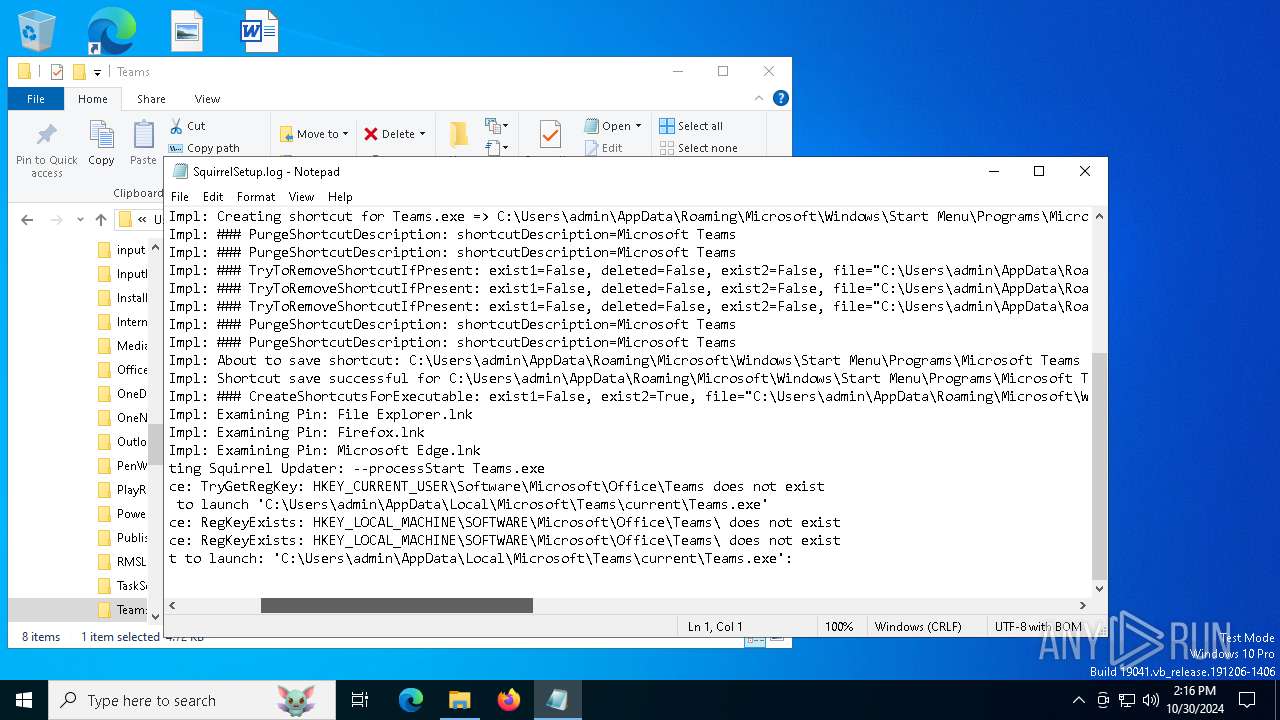Select the Office folder in navigation pane
Viewport: 1280px width, 720px height.
pos(122,370)
